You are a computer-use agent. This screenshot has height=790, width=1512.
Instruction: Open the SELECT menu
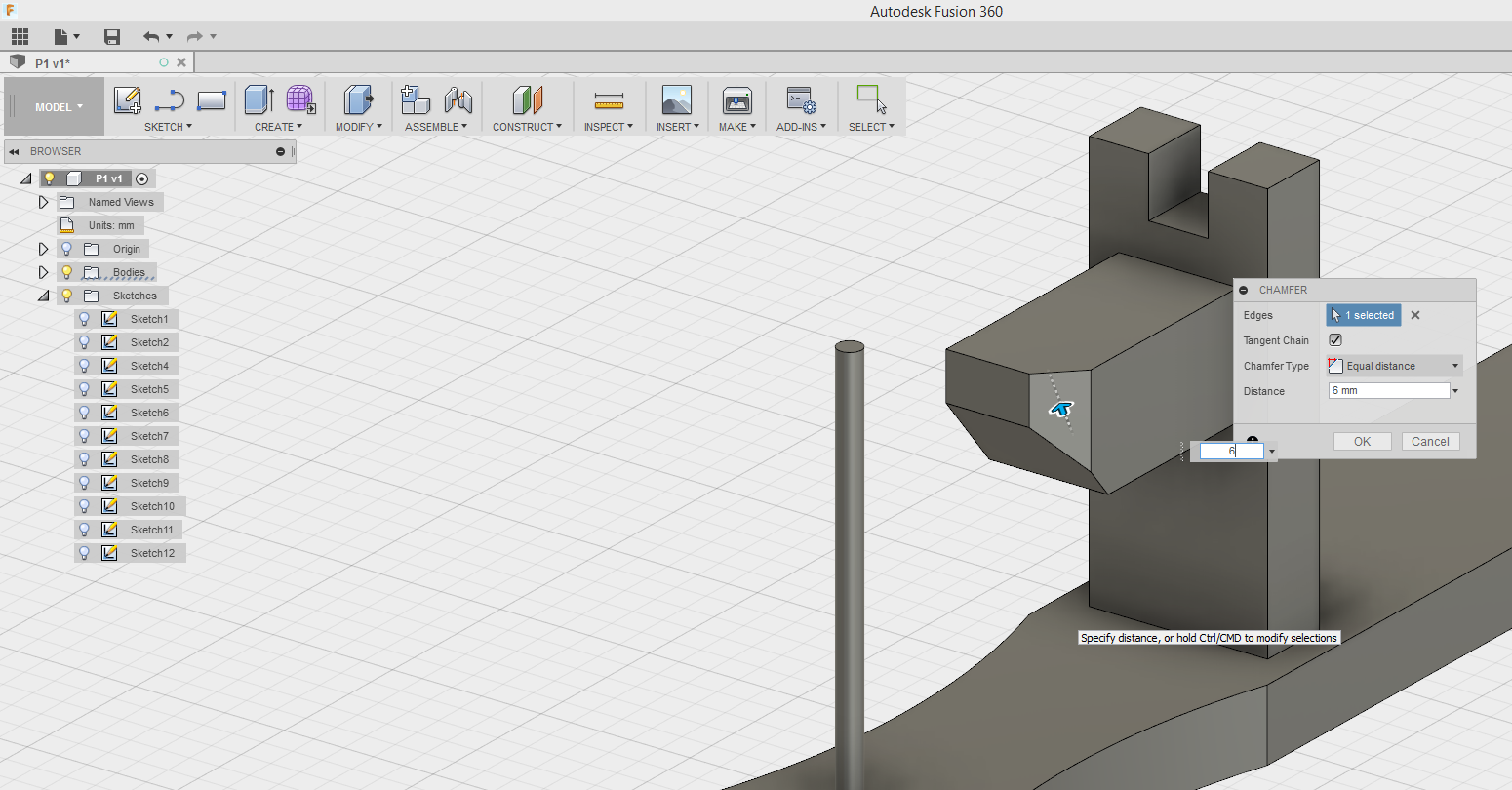tap(871, 127)
